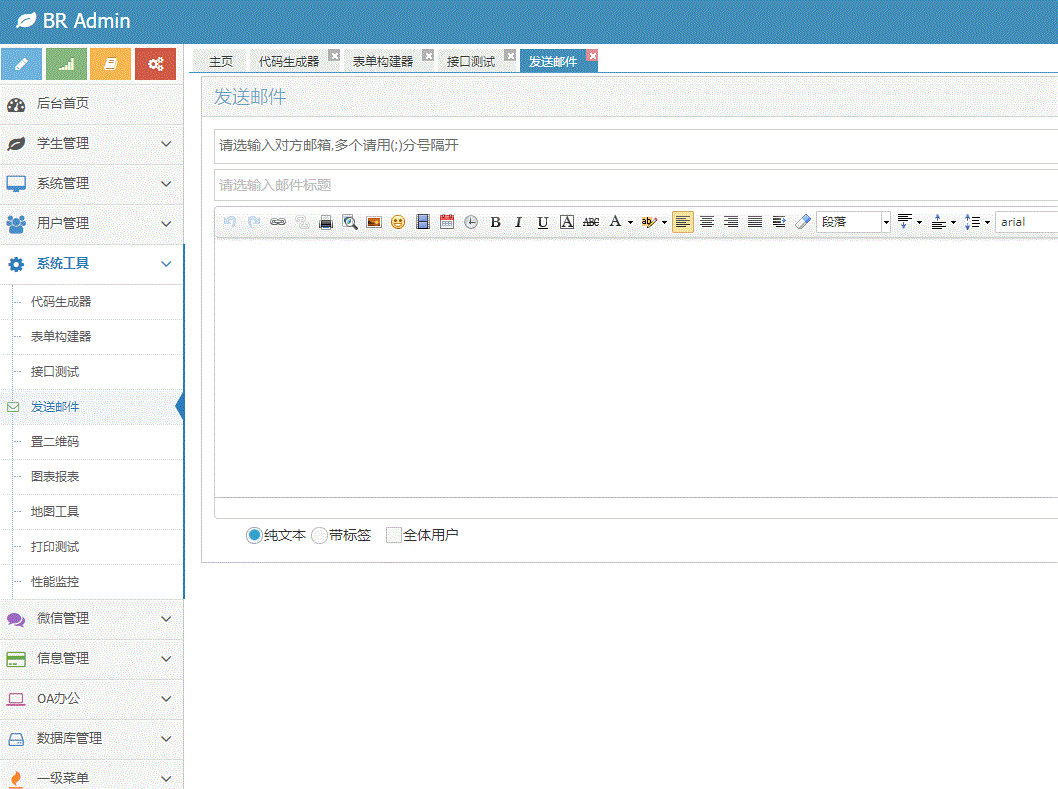This screenshot has width=1058, height=789.
Task: Open the emoticon smiley picker
Action: 398,222
